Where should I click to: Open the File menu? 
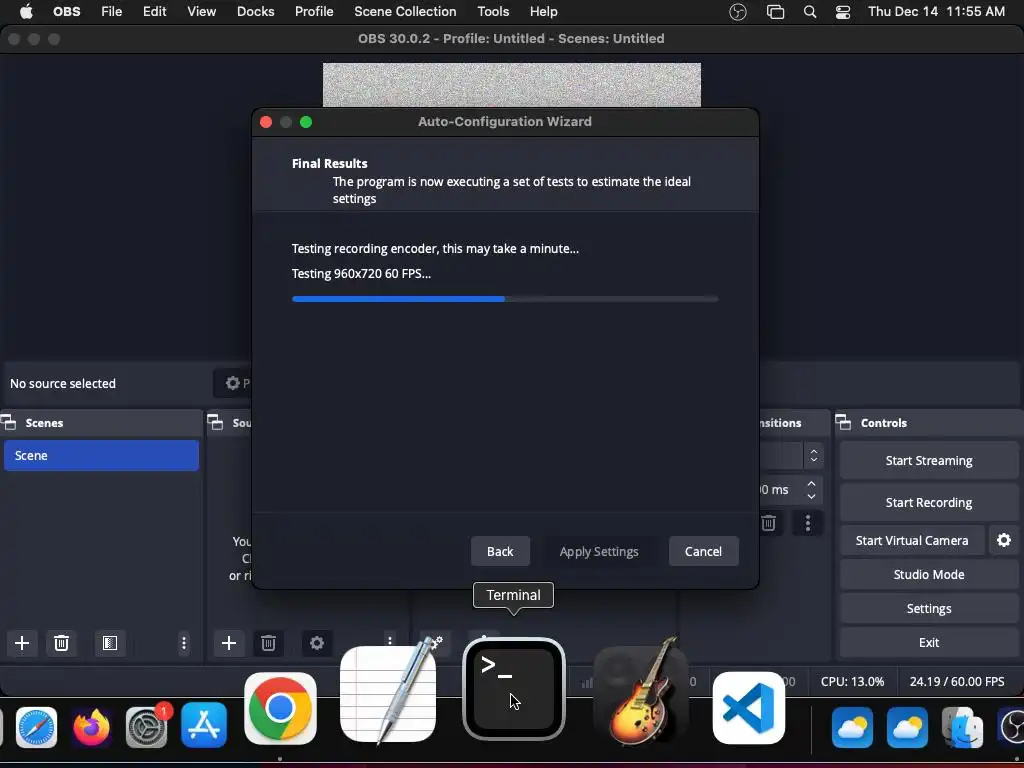(112, 12)
